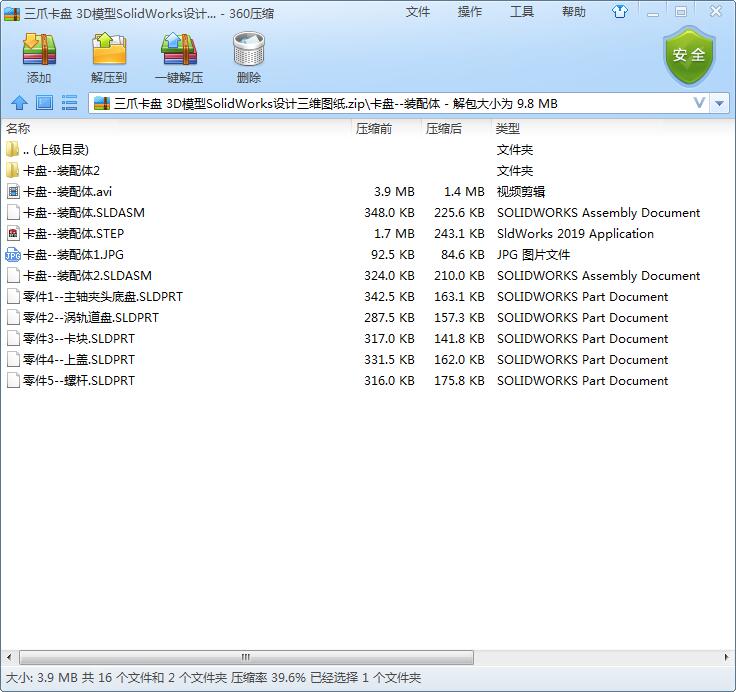The height and width of the screenshot is (692, 736).
Task: Select 零件2--涡轨道盘.SLDPRT file name
Action: click(91, 317)
